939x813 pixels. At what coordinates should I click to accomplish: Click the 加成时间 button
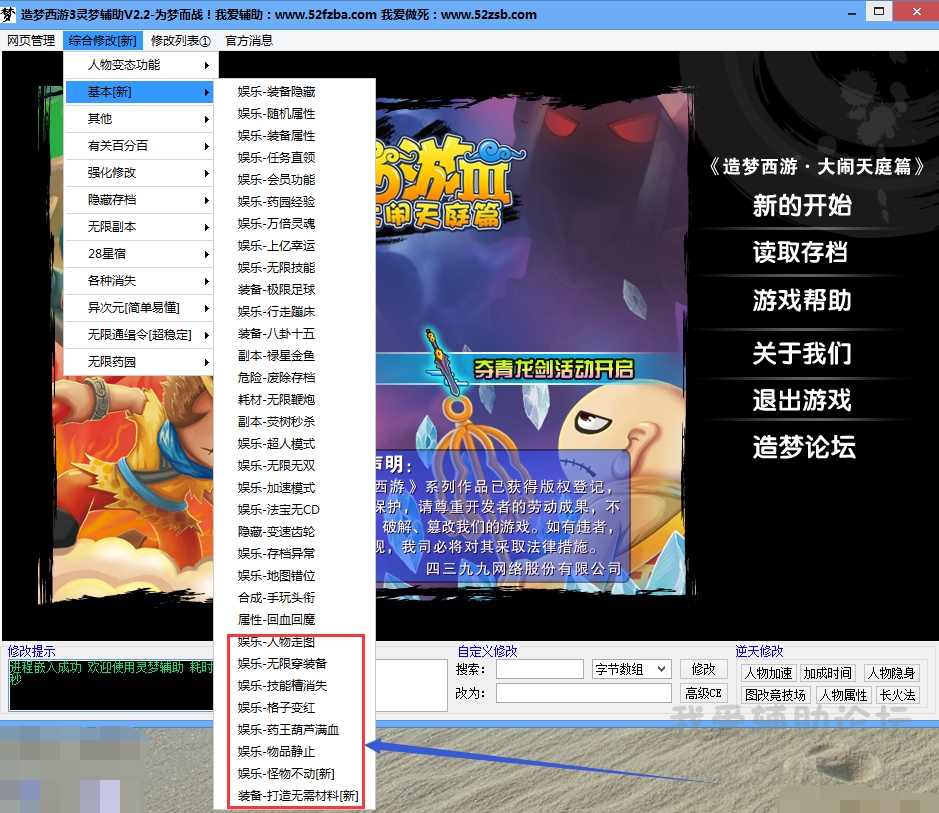point(828,673)
